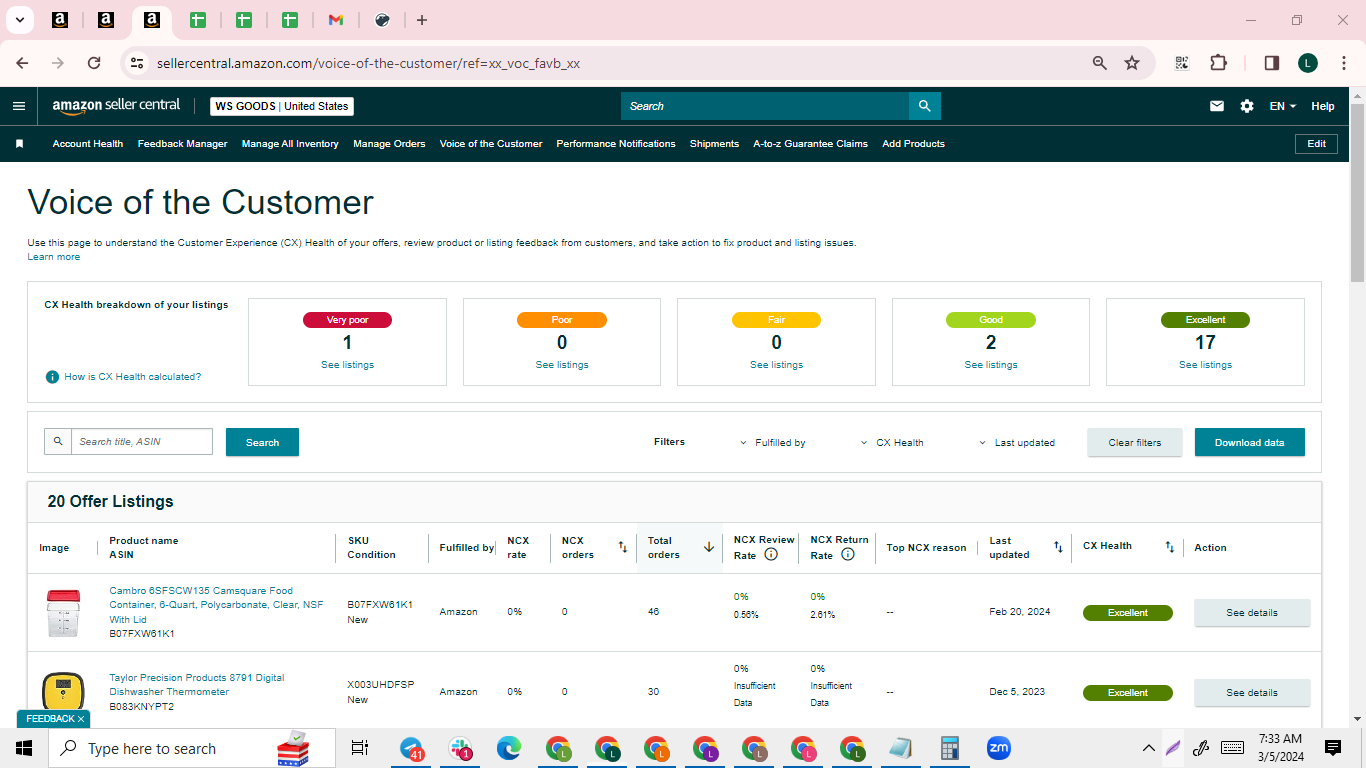Open the Seller Central hamburger menu
Viewport: 1366px width, 768px height.
click(18, 106)
